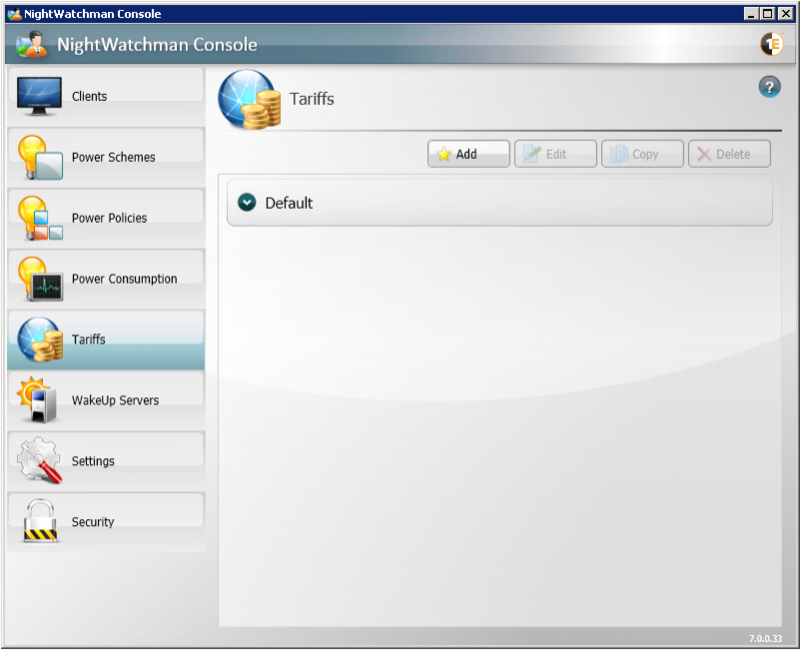Viewport: 800px width, 650px height.
Task: Click the Power Policies icon
Action: [x=39, y=218]
